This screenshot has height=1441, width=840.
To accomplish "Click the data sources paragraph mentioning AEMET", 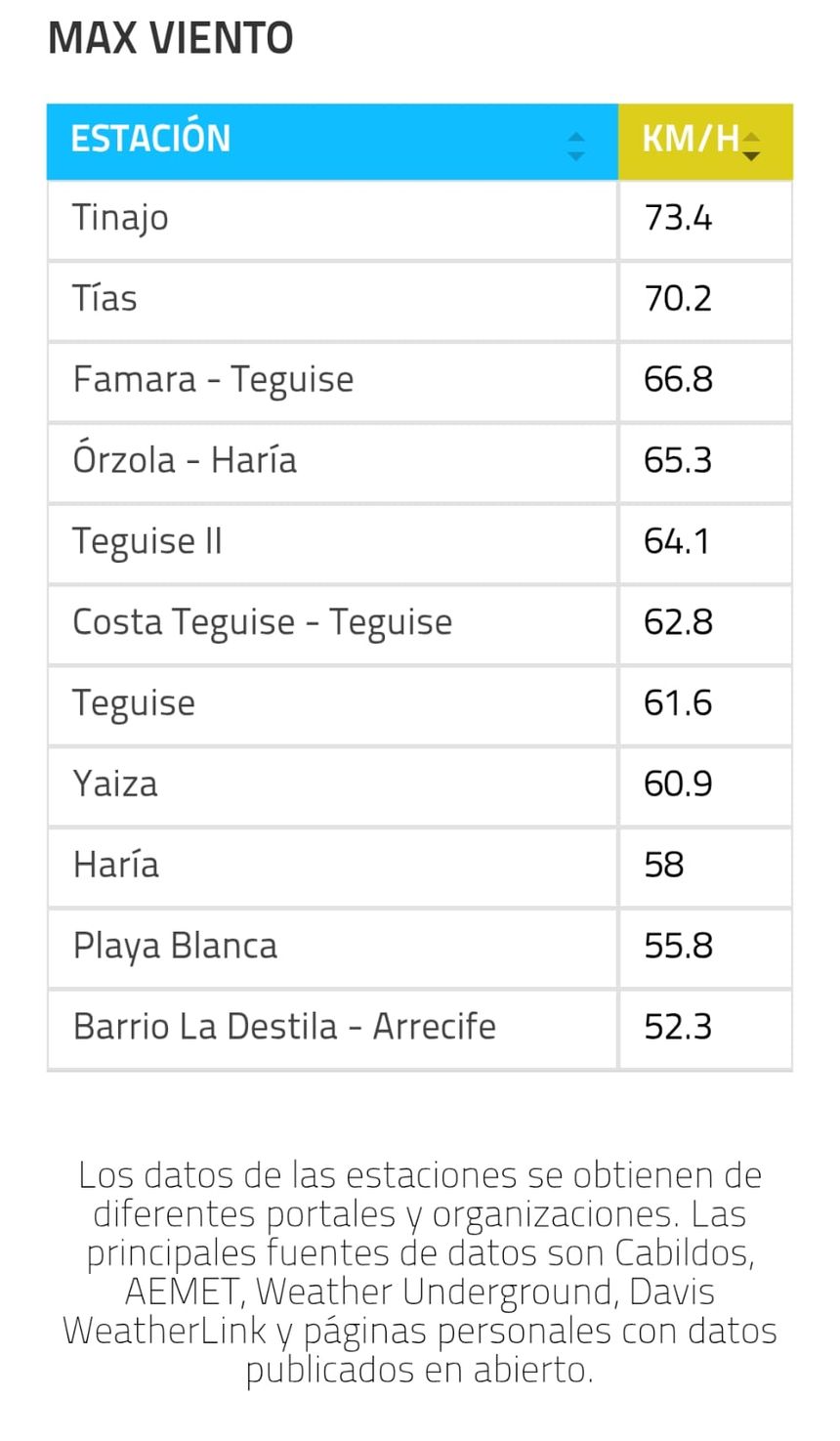I will 420,1271.
